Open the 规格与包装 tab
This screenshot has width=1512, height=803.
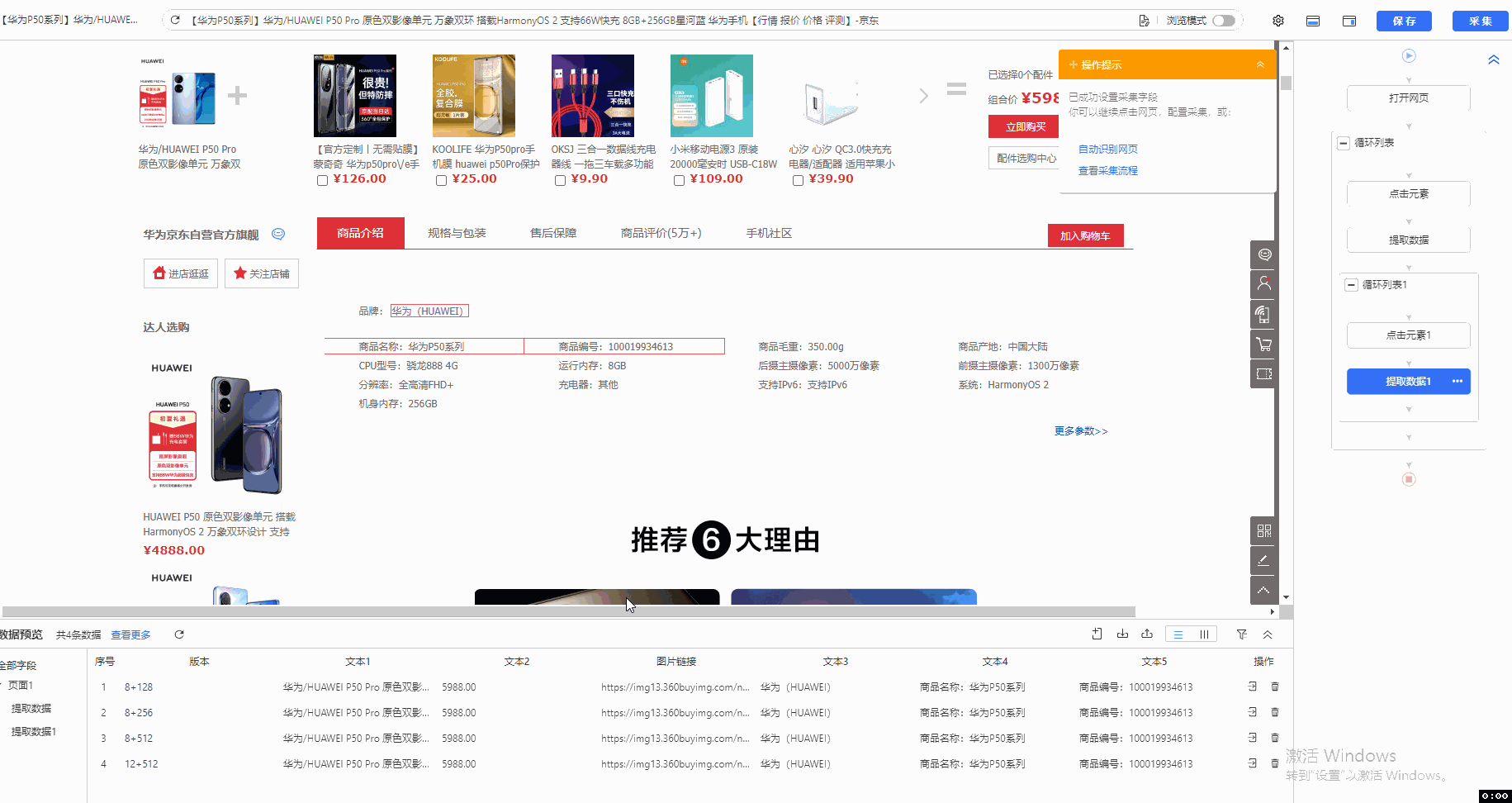[x=457, y=233]
